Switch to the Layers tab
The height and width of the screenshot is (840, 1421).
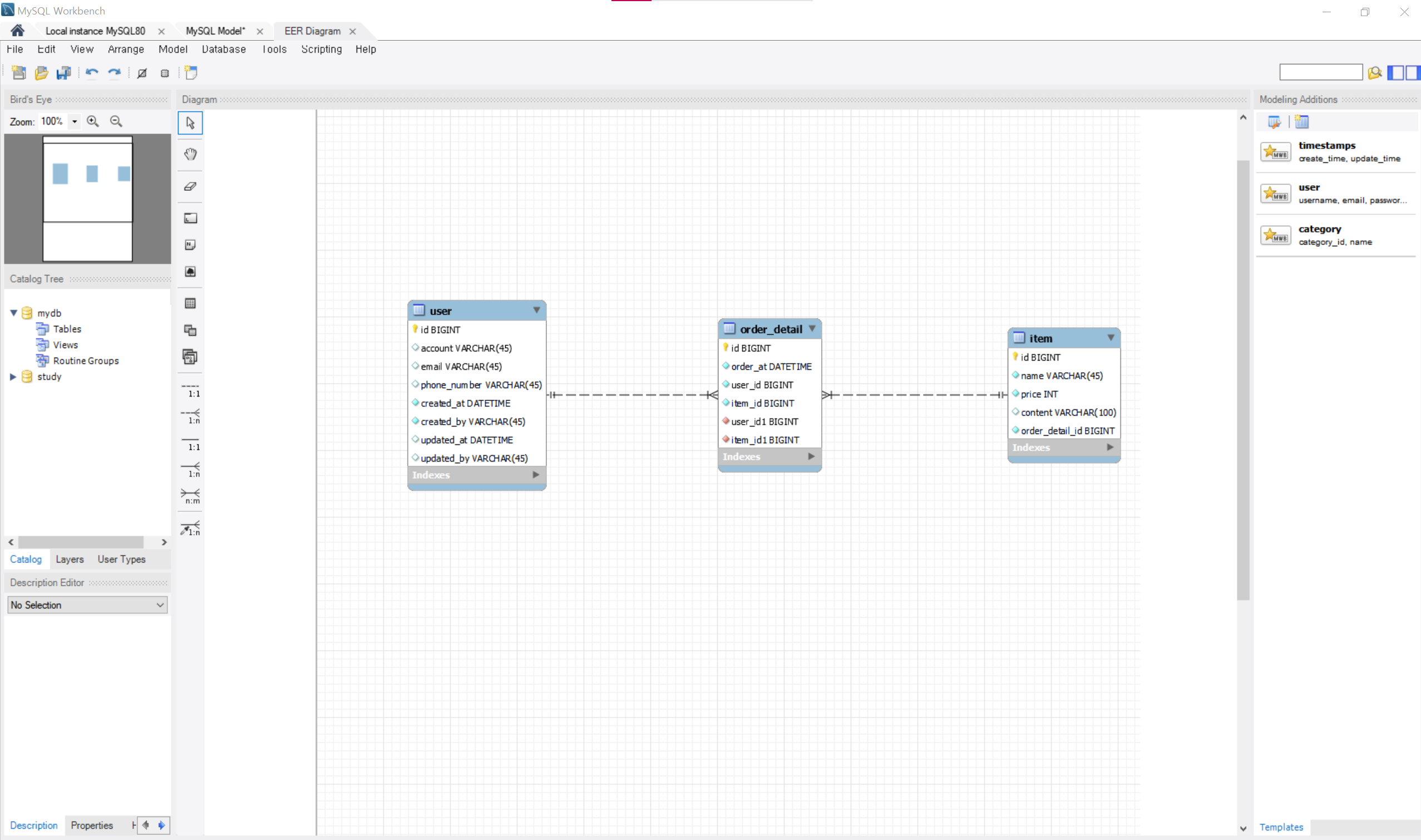(x=70, y=559)
